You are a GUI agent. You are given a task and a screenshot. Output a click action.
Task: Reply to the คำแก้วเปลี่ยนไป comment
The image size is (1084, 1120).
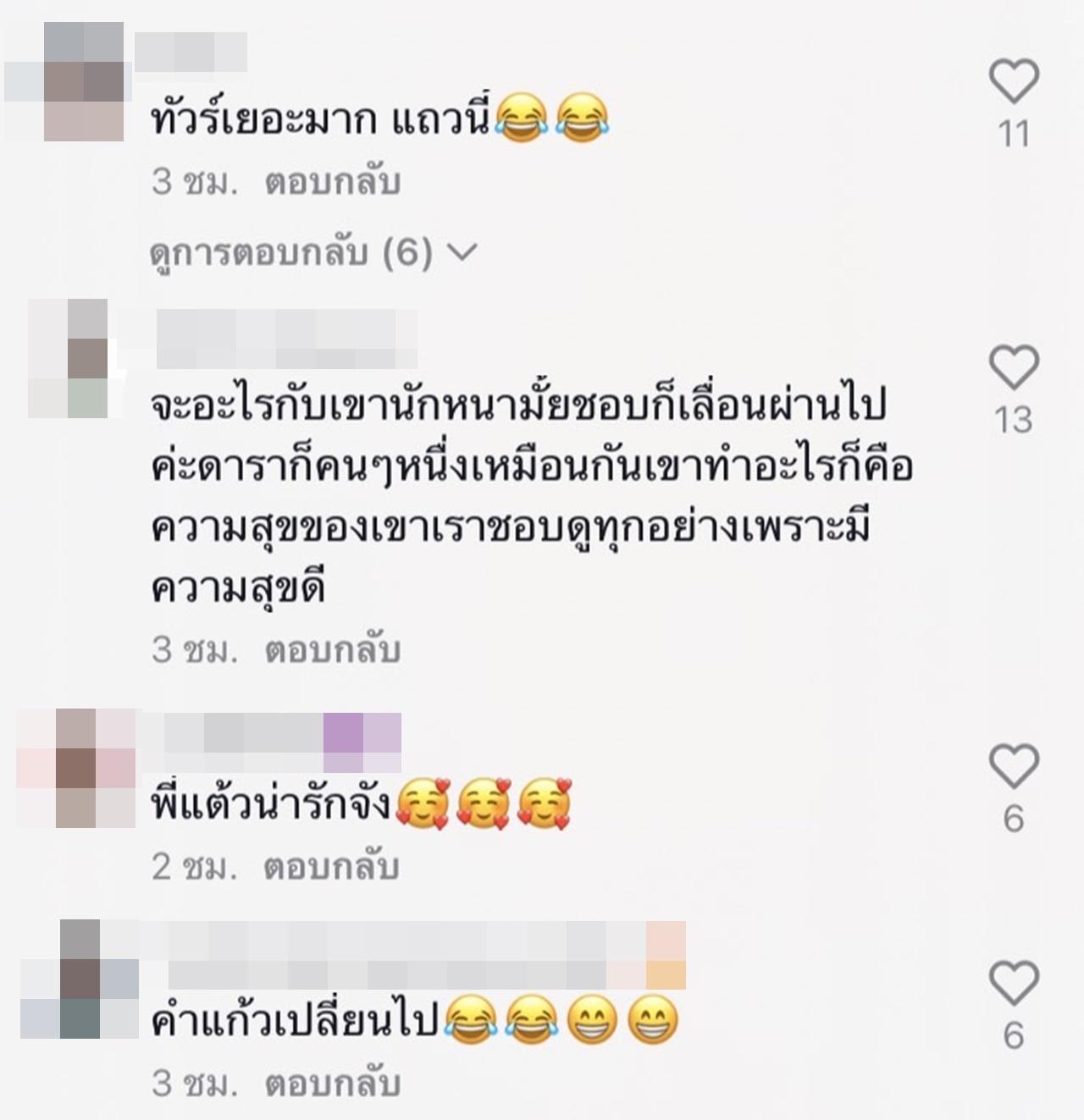332,1084
